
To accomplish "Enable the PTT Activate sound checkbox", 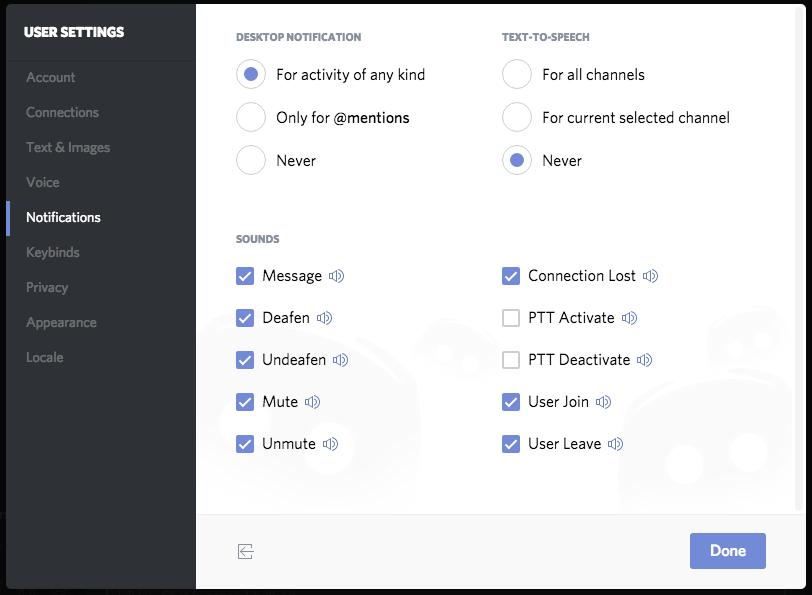I will click(x=511, y=318).
